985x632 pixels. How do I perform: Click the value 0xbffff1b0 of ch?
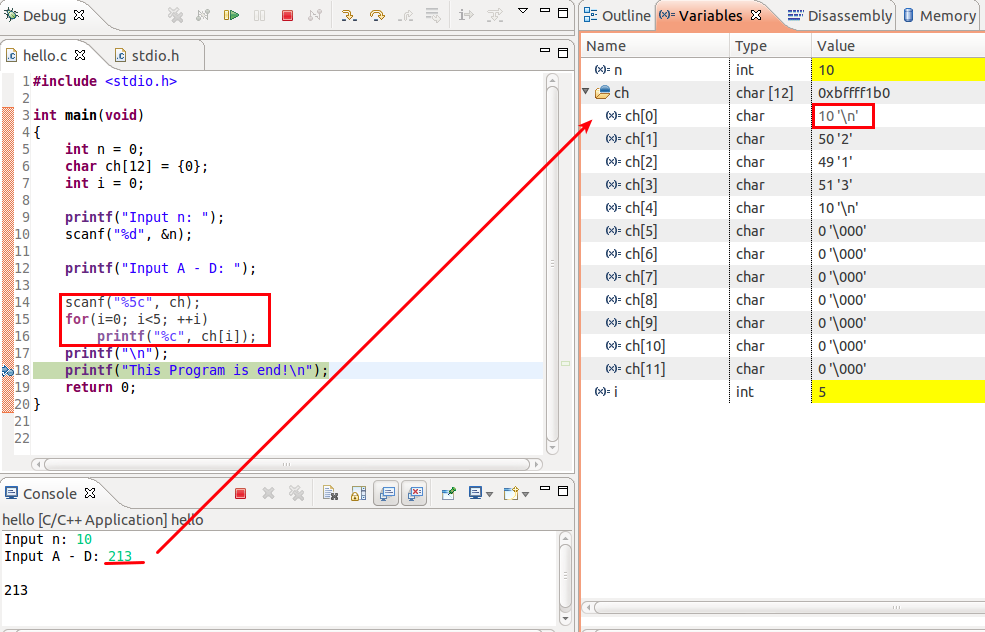click(x=854, y=93)
